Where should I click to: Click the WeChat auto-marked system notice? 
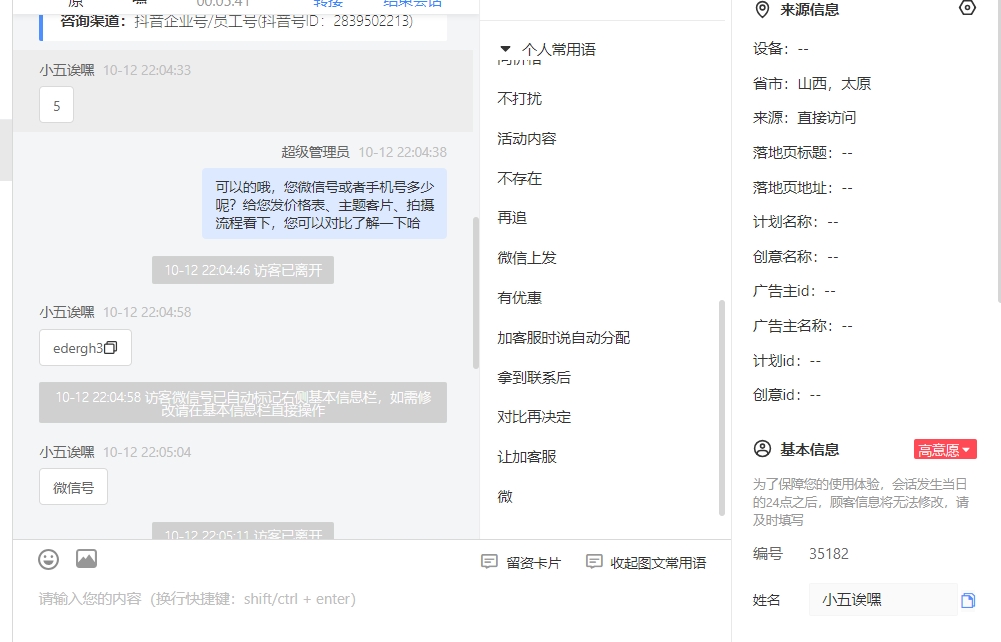coord(243,403)
